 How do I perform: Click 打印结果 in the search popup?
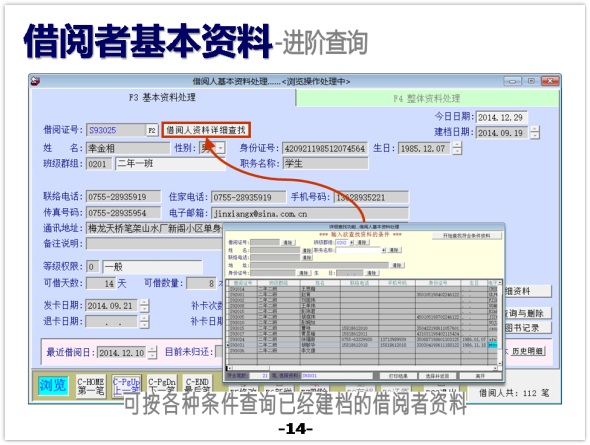[398, 376]
